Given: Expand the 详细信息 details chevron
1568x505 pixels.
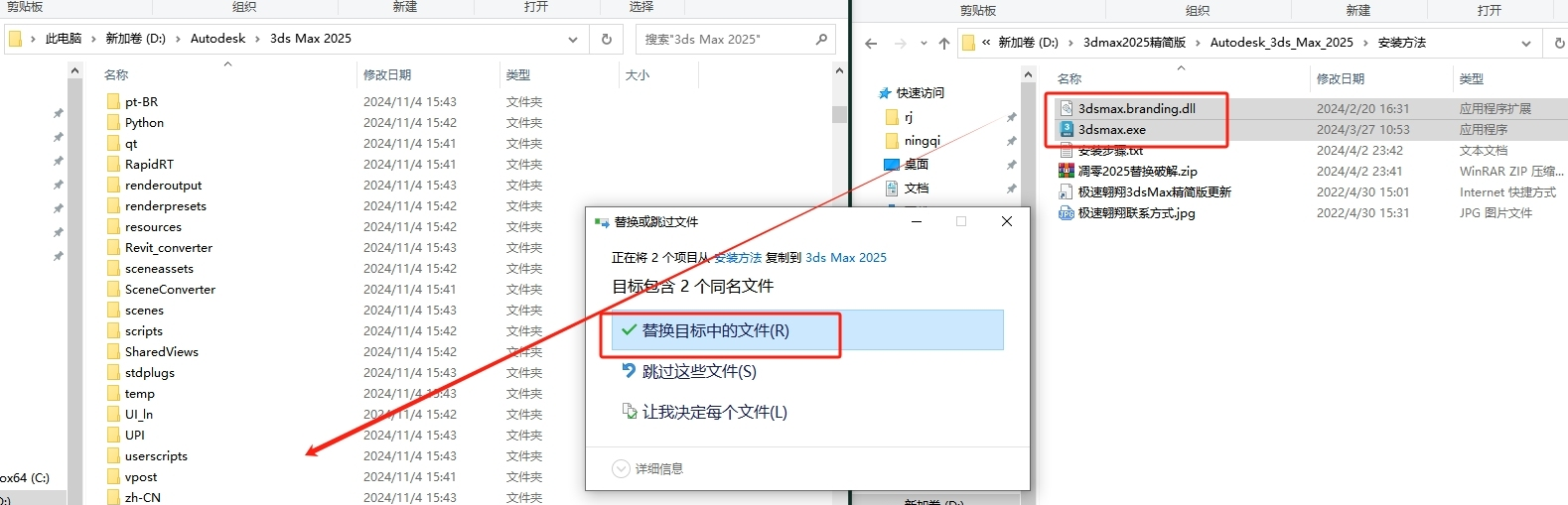Looking at the screenshot, I should click(x=622, y=468).
